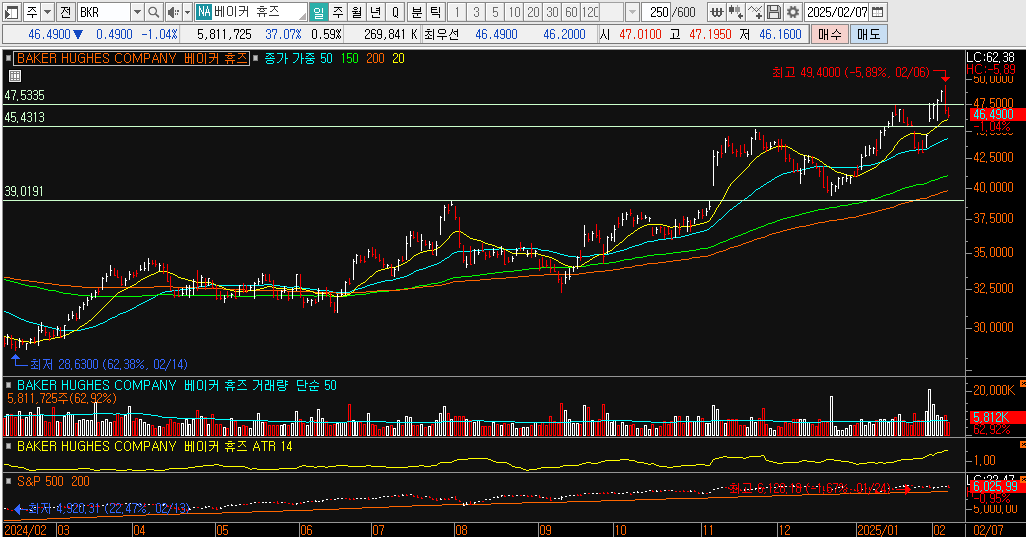Select the 일 daily period
Viewport: 1026px width, 537px height.
(x=318, y=12)
